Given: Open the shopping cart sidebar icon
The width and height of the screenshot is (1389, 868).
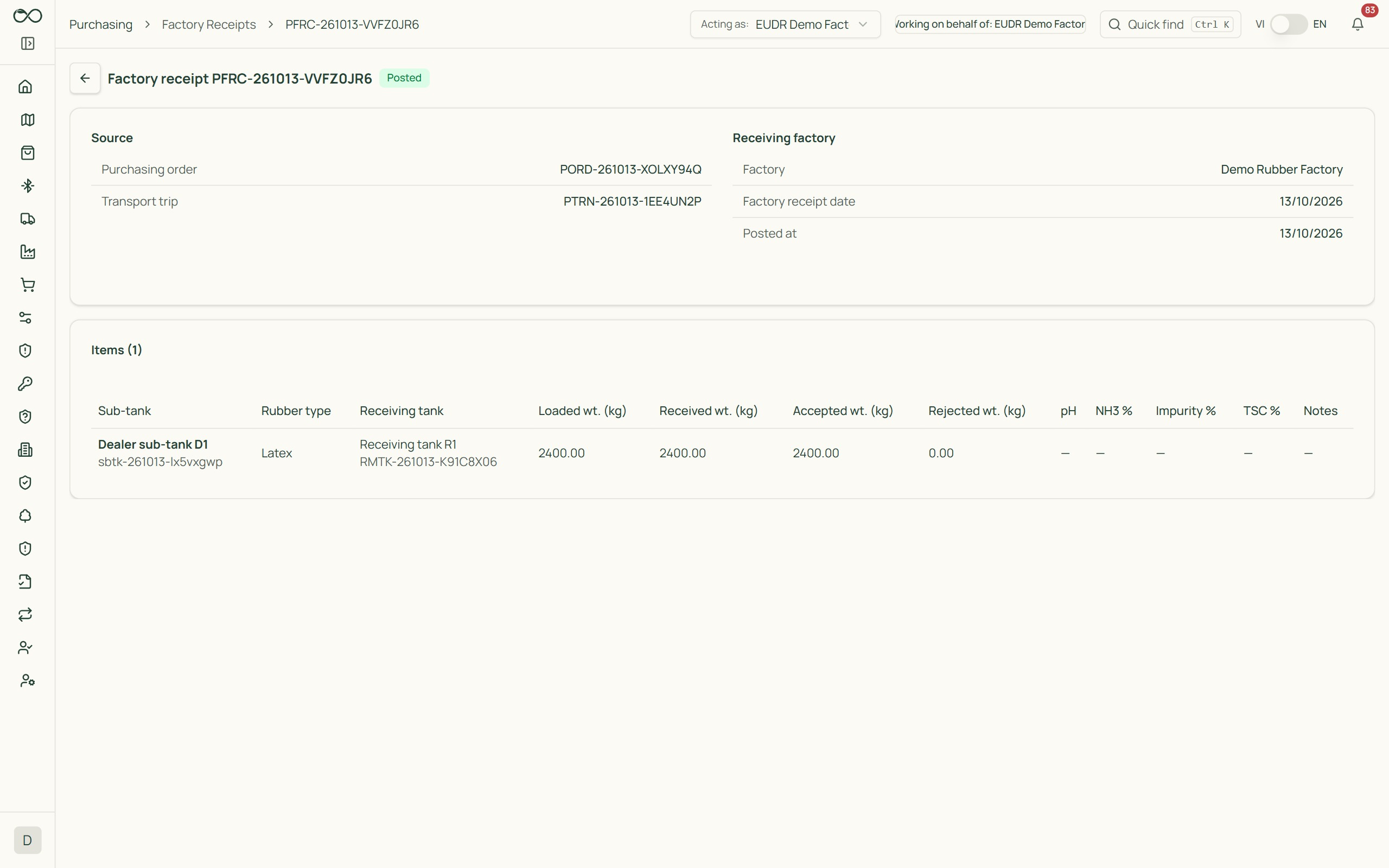Looking at the screenshot, I should click(28, 285).
